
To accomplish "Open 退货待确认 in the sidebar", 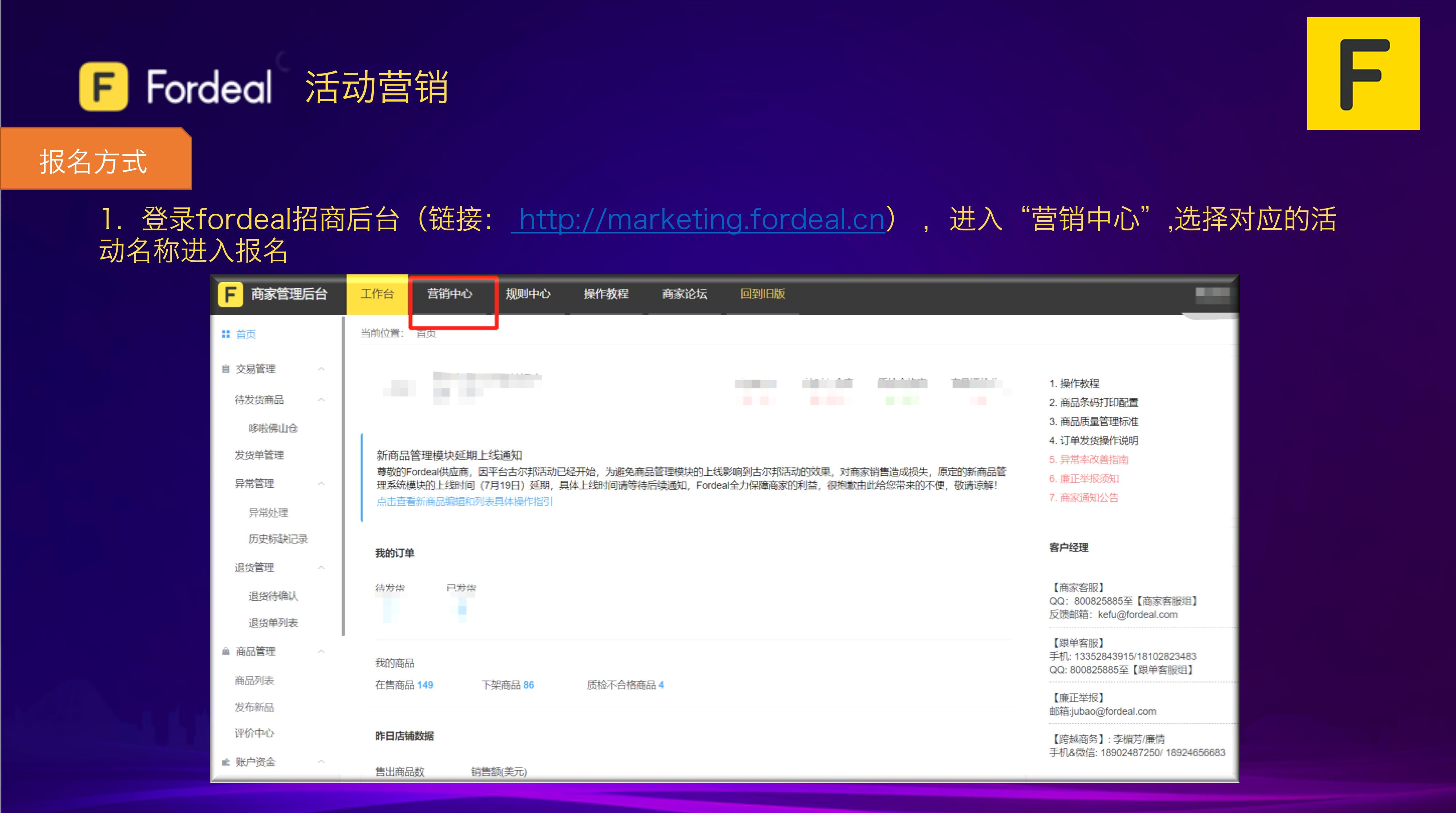I will coord(273,596).
